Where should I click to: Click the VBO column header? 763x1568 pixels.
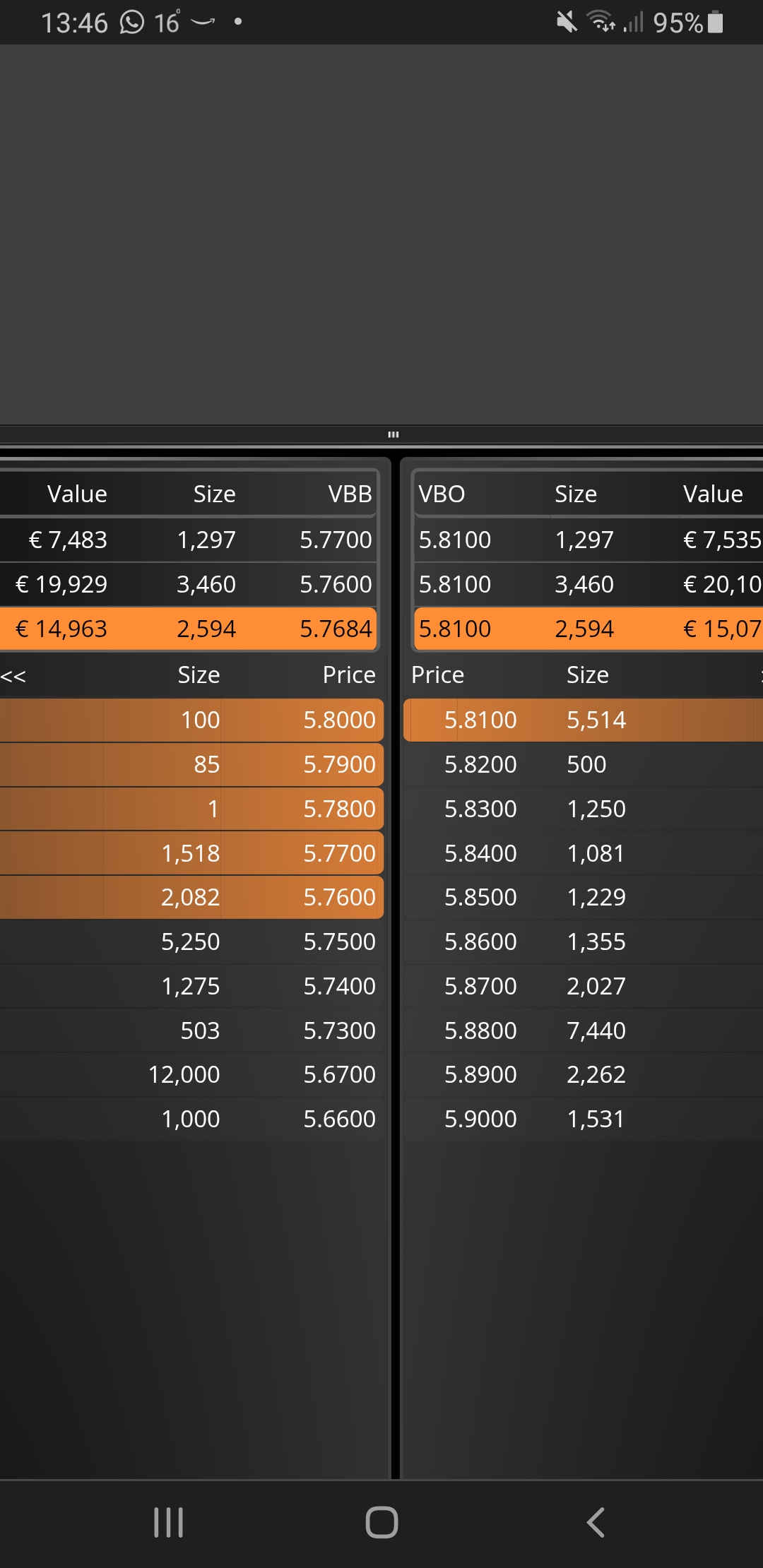(x=442, y=494)
